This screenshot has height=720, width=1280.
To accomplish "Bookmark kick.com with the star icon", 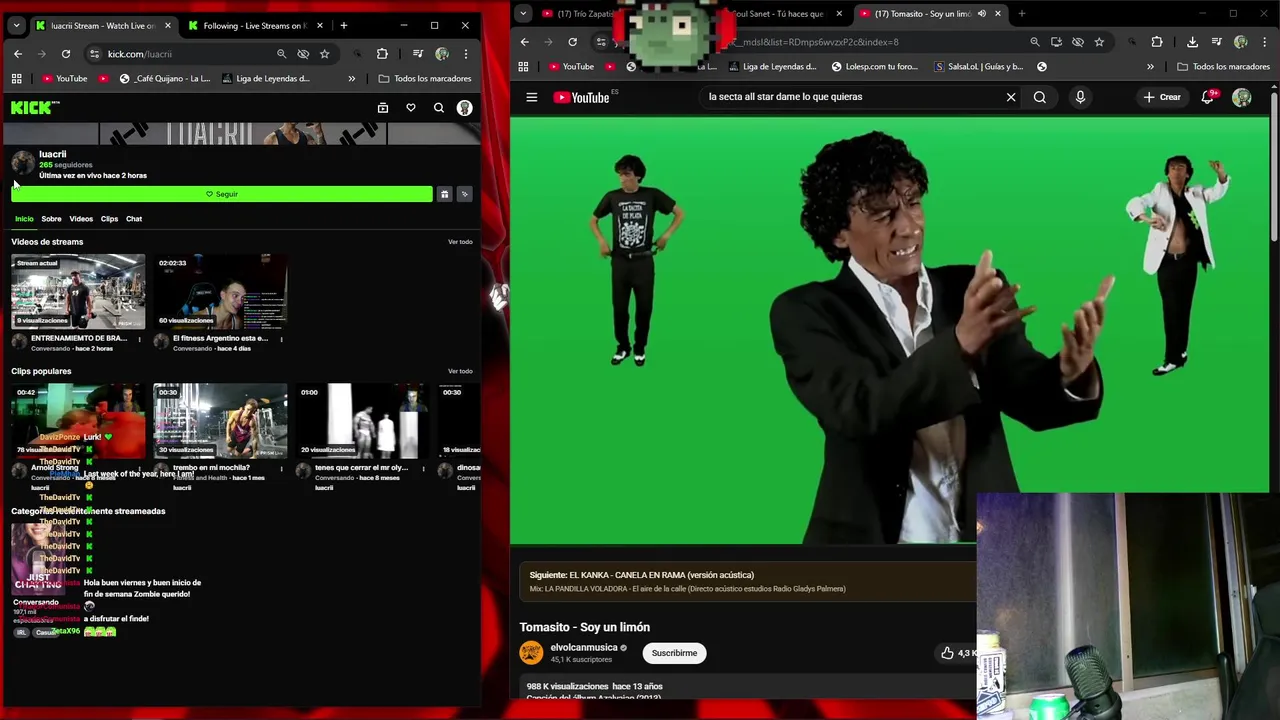I will click(324, 54).
